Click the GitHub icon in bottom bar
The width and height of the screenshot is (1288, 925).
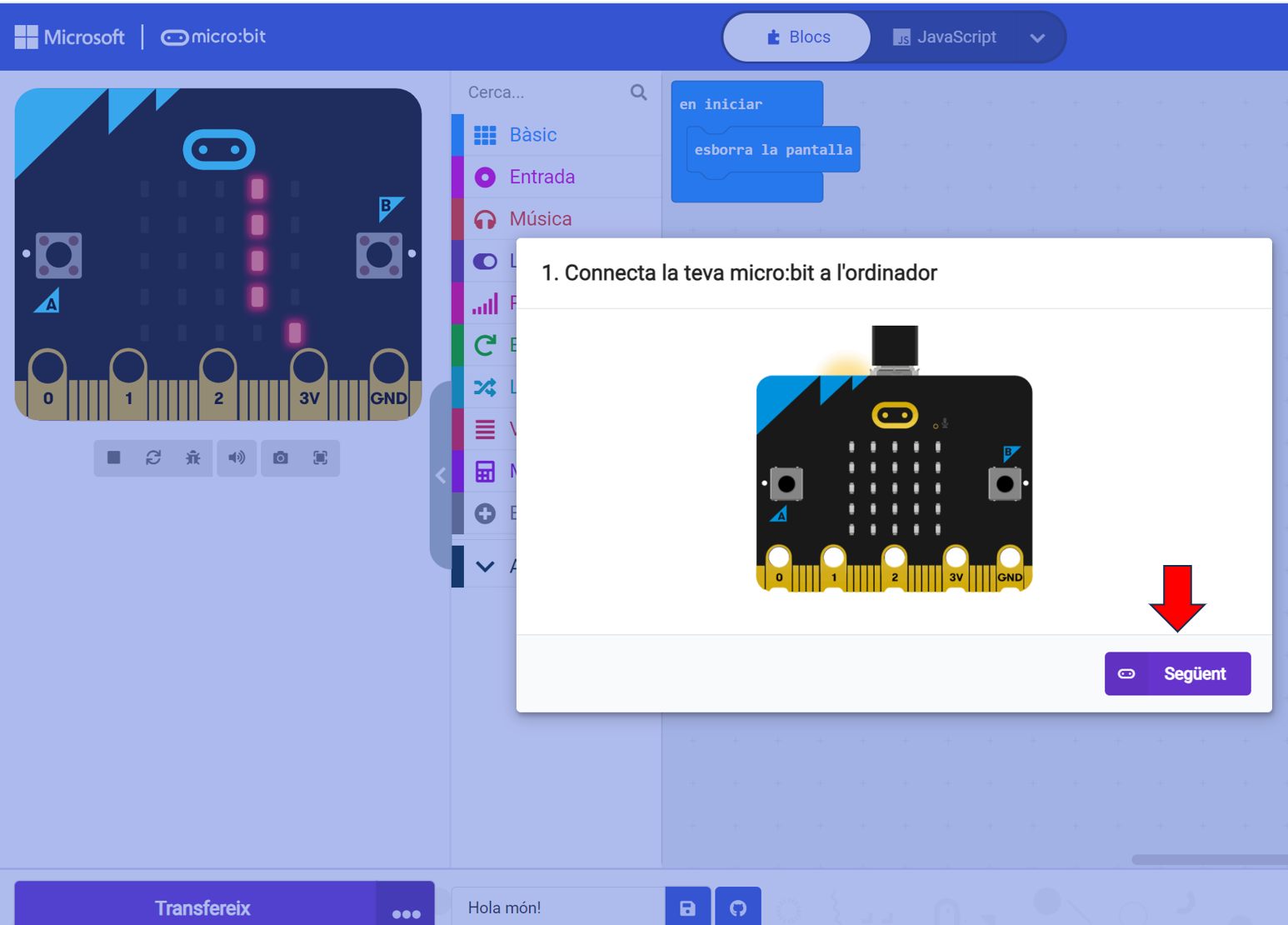click(738, 907)
